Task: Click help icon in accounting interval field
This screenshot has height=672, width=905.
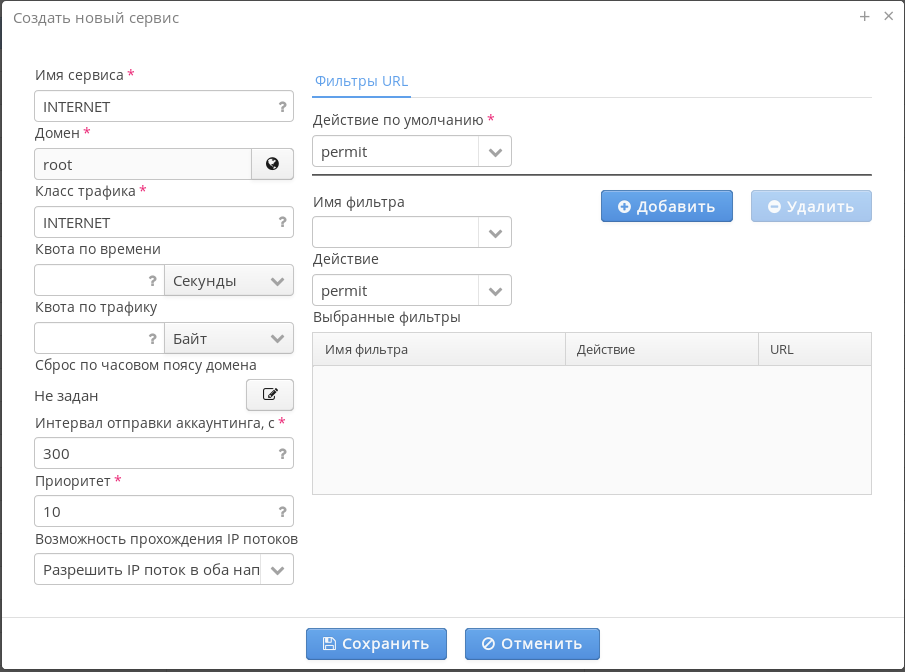Action: click(282, 453)
